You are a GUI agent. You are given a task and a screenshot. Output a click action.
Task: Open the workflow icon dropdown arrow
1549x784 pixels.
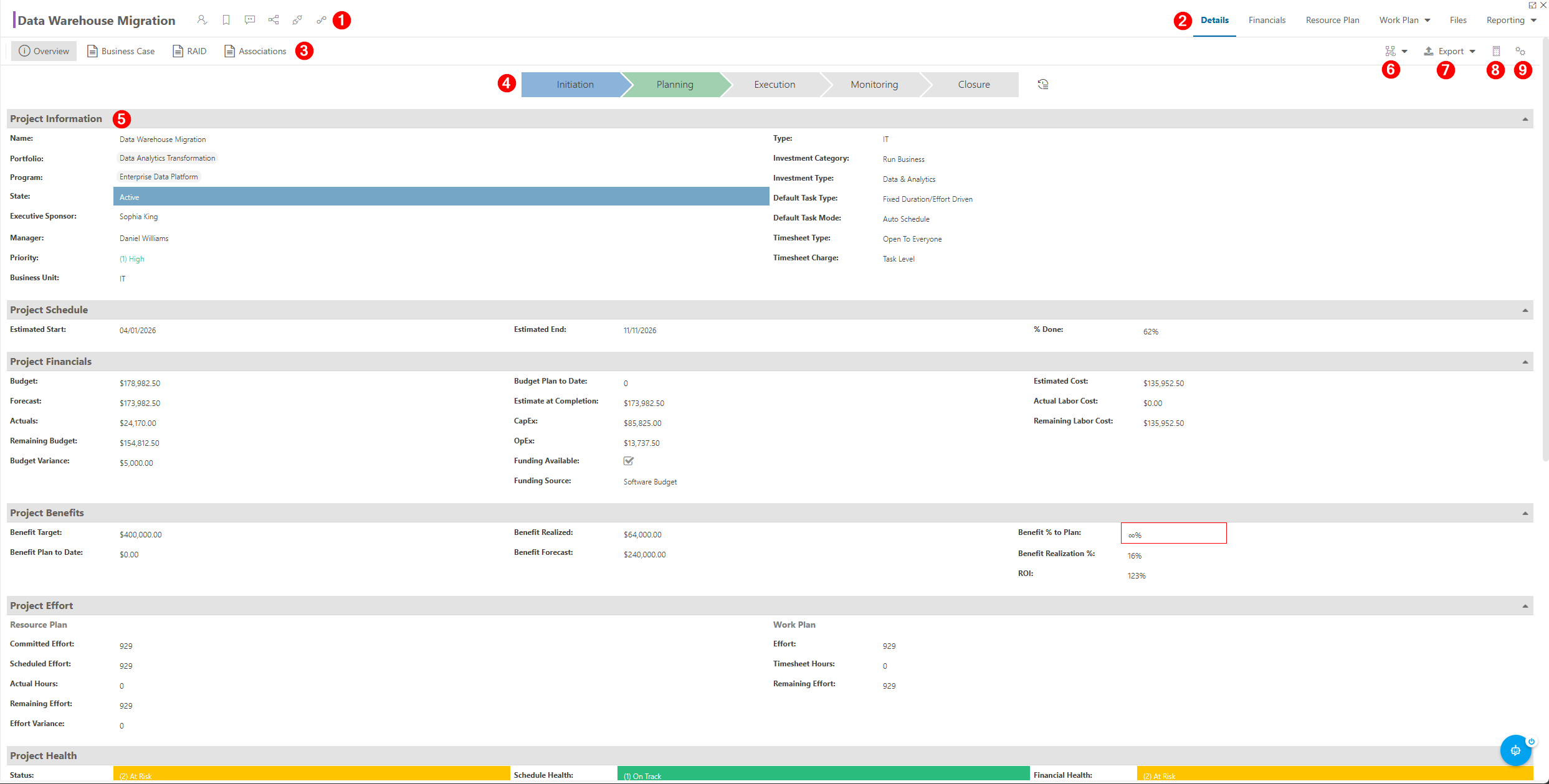click(x=1404, y=51)
